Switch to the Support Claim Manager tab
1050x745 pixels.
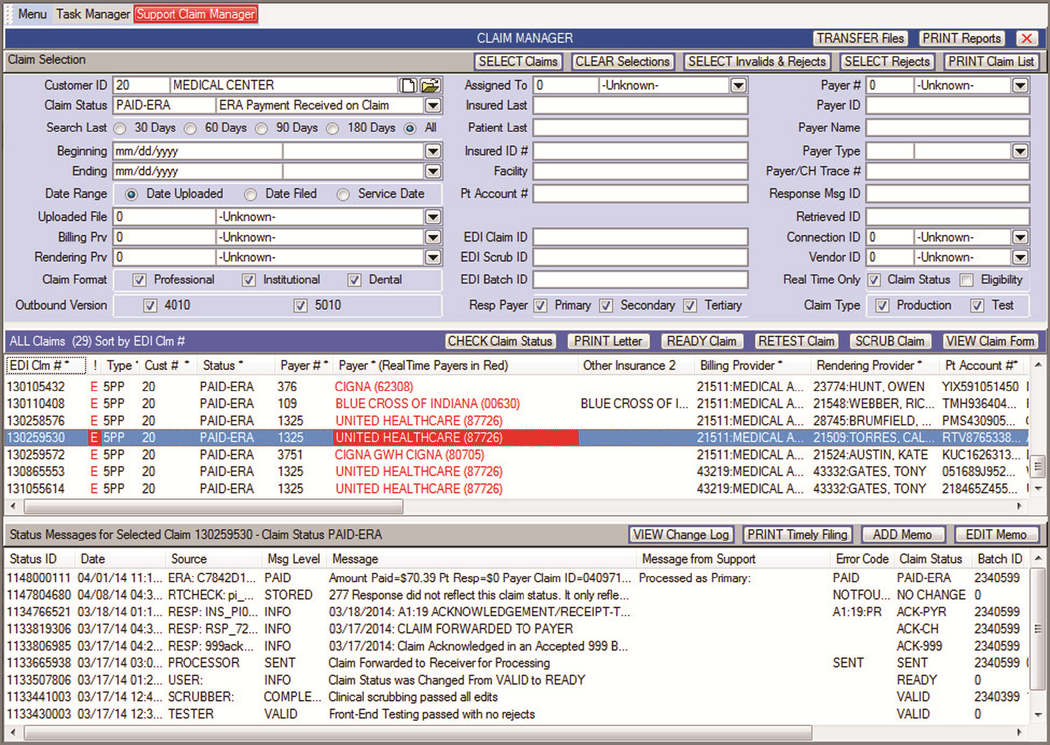[195, 14]
